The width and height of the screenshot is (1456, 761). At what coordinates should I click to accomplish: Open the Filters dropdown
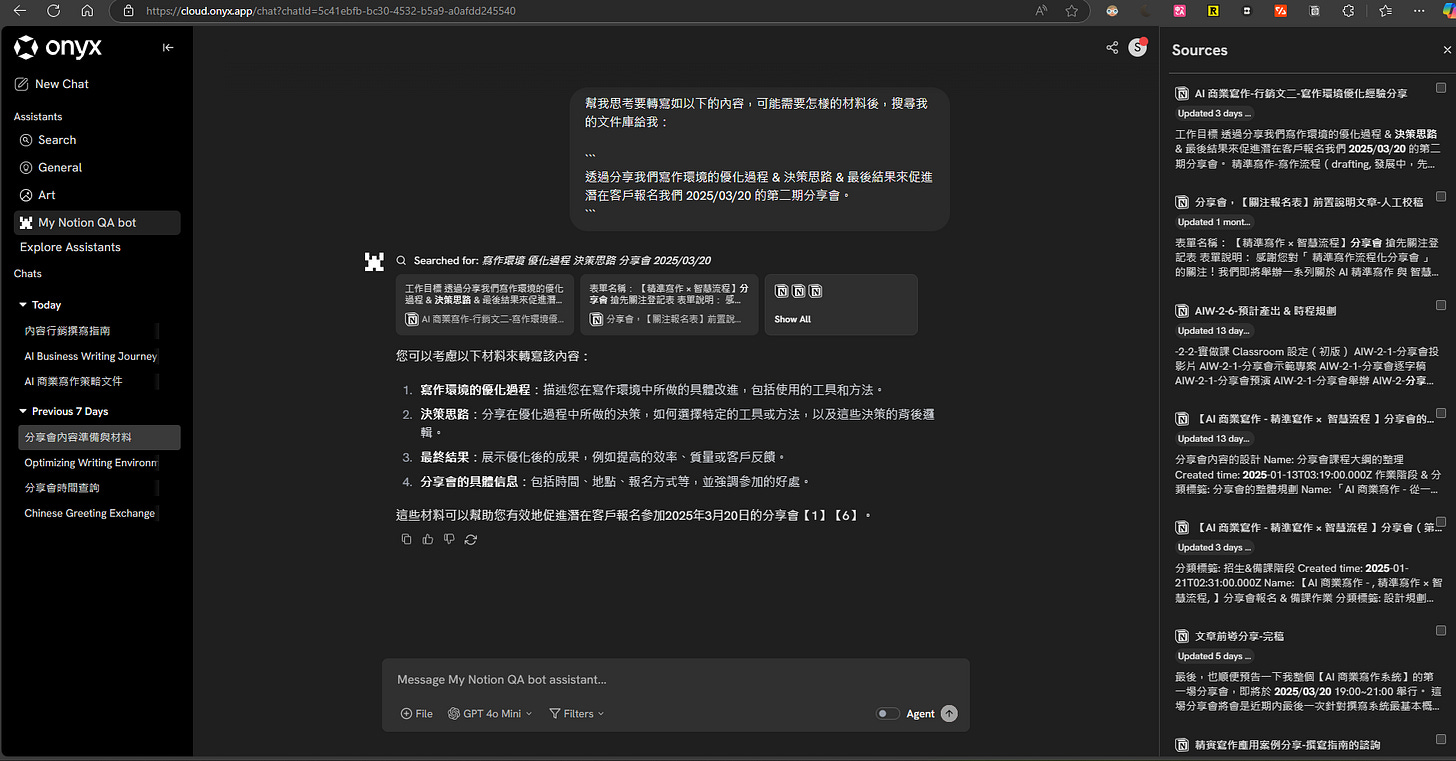tap(577, 714)
